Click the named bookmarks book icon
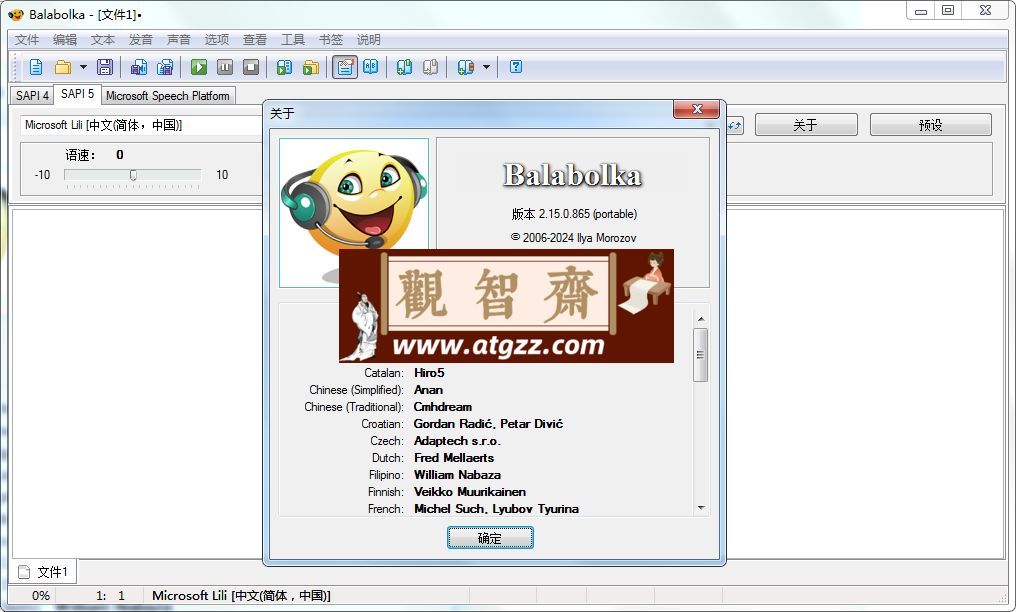Viewport: 1016px width, 612px height. [x=465, y=67]
